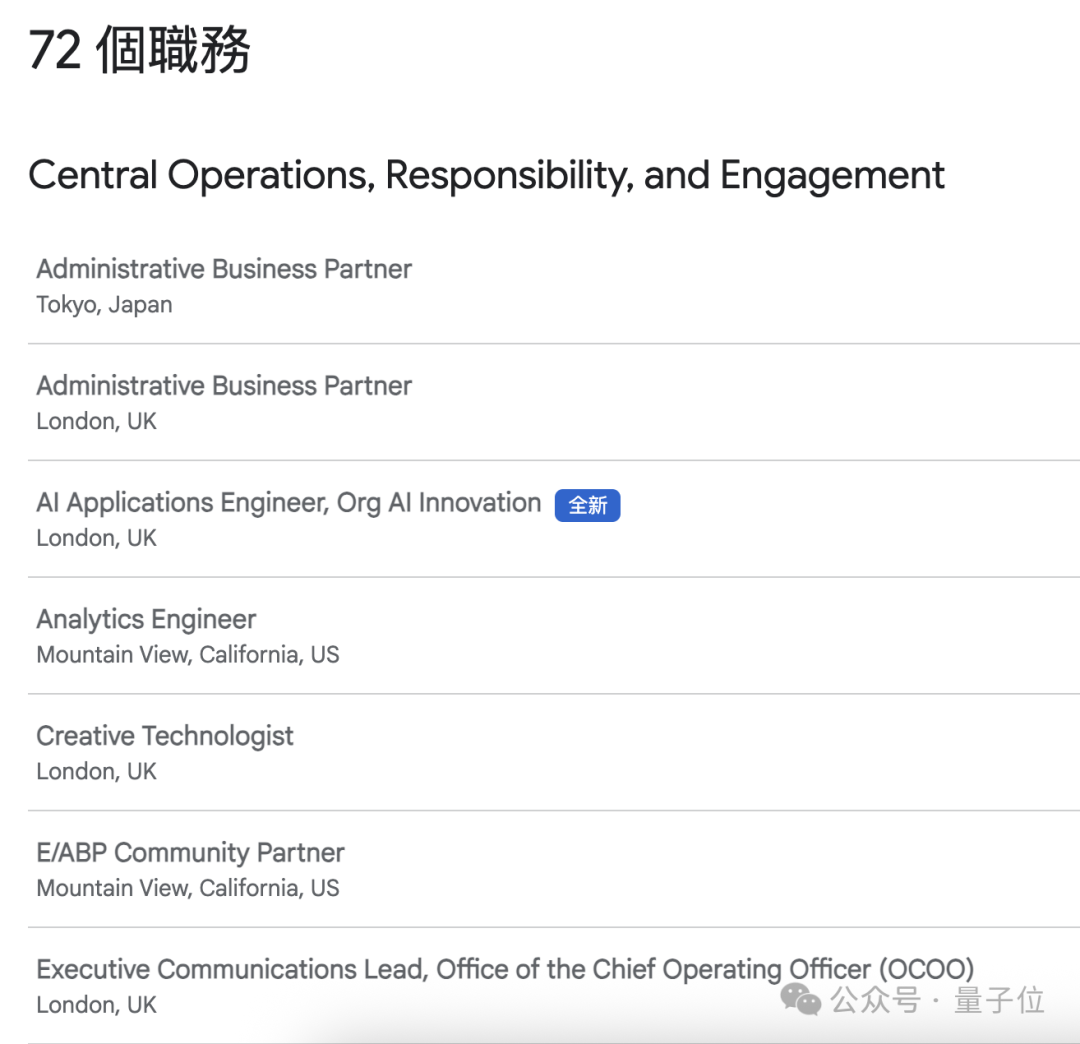Click the WeChat logo icon in the watermark
This screenshot has width=1080, height=1044.
click(800, 999)
